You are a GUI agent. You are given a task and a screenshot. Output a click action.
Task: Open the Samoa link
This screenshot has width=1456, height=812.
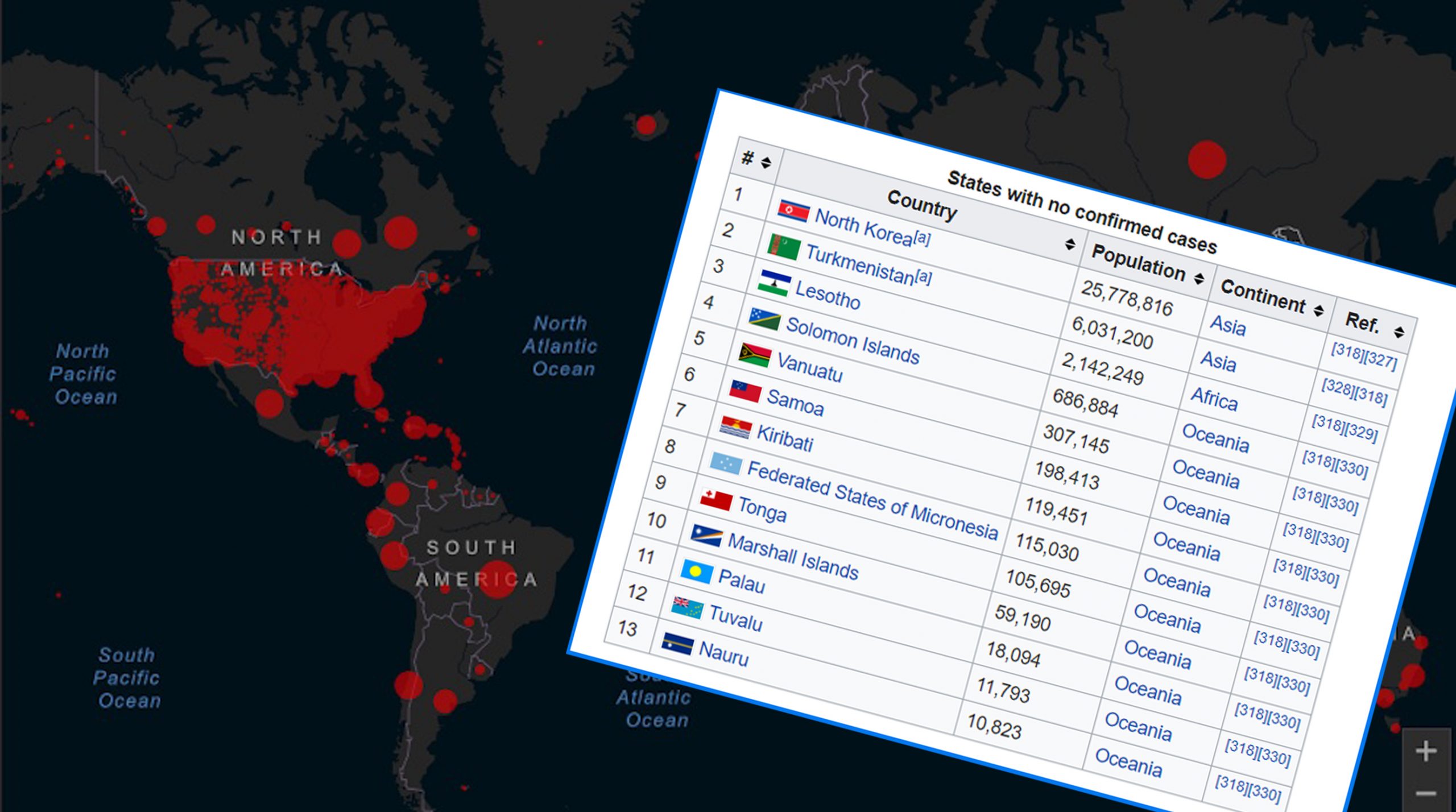click(795, 403)
